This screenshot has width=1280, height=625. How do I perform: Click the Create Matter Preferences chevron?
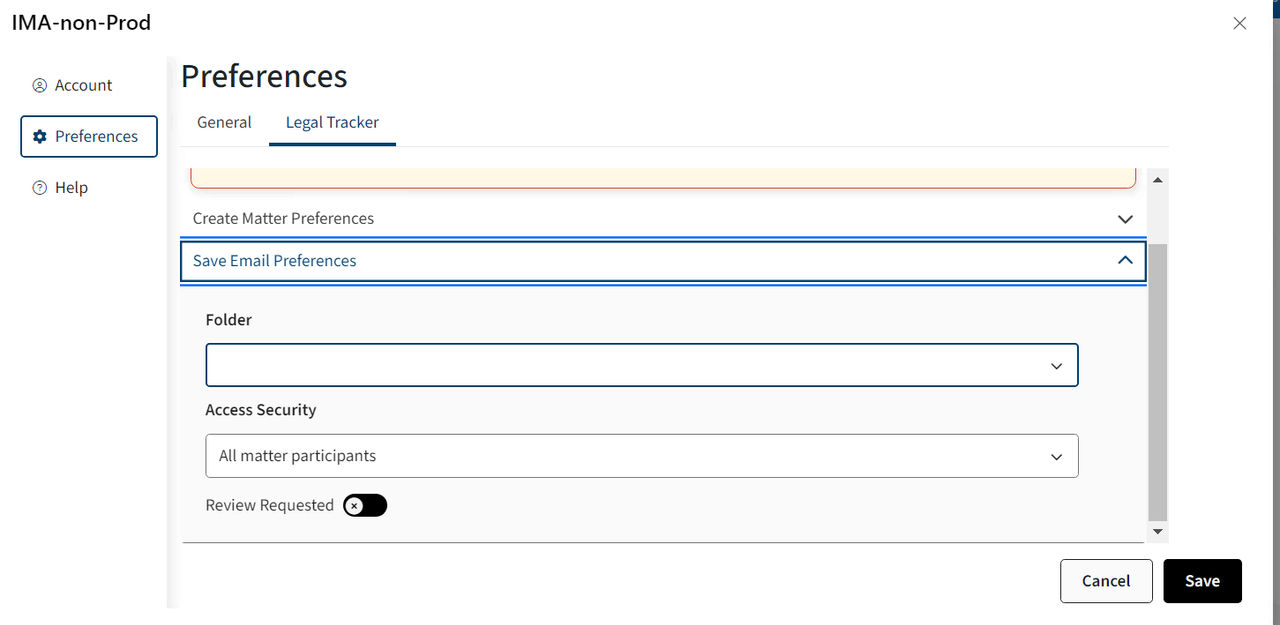coord(1125,219)
